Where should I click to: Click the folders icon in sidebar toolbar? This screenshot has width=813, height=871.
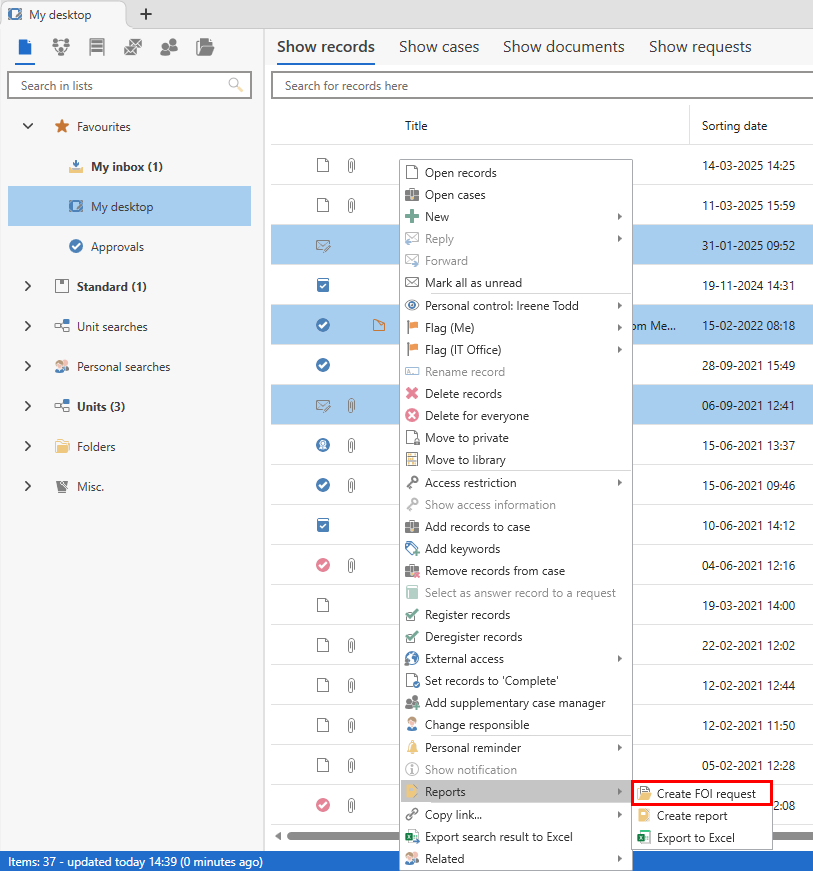(x=205, y=47)
